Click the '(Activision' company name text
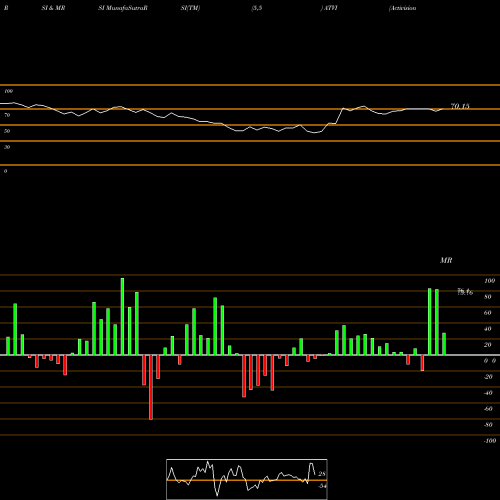The height and width of the screenshot is (500, 500). point(402,8)
